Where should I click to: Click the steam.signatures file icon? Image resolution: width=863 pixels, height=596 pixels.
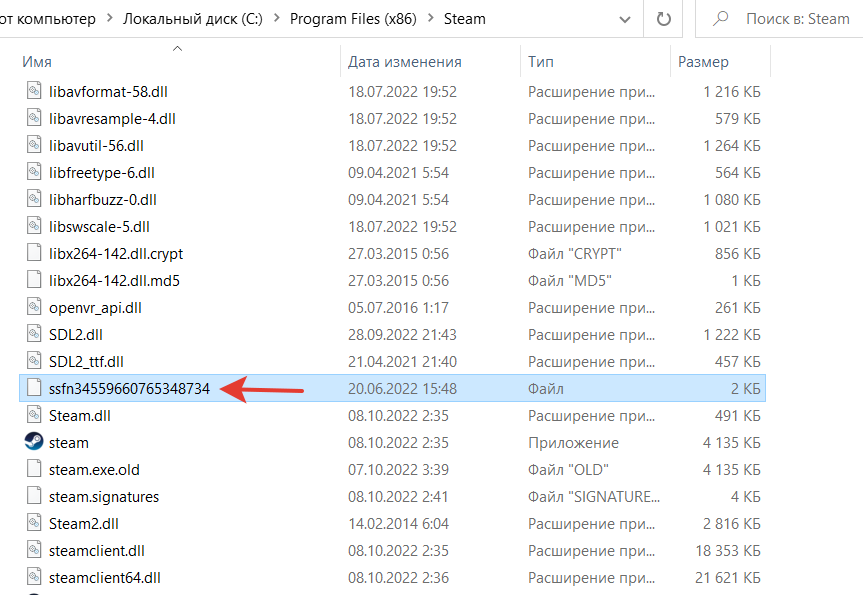click(x=34, y=495)
